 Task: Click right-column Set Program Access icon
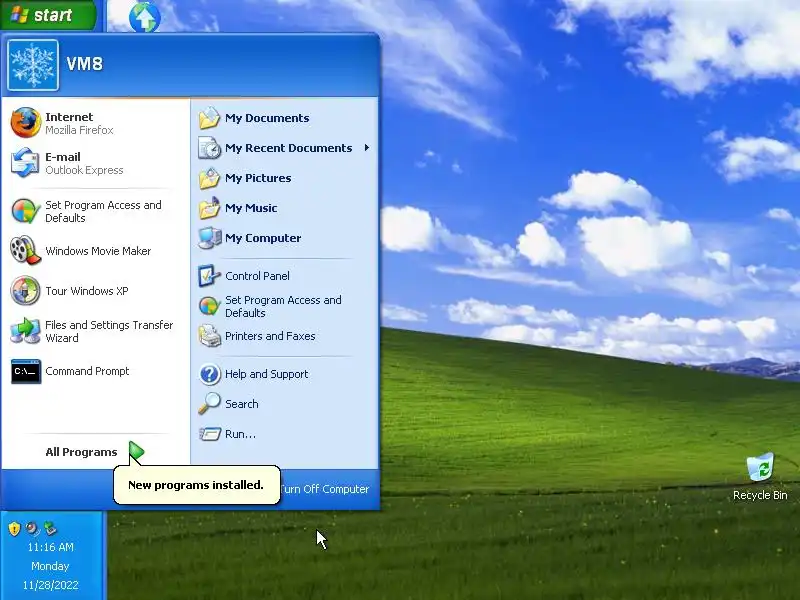click(209, 306)
